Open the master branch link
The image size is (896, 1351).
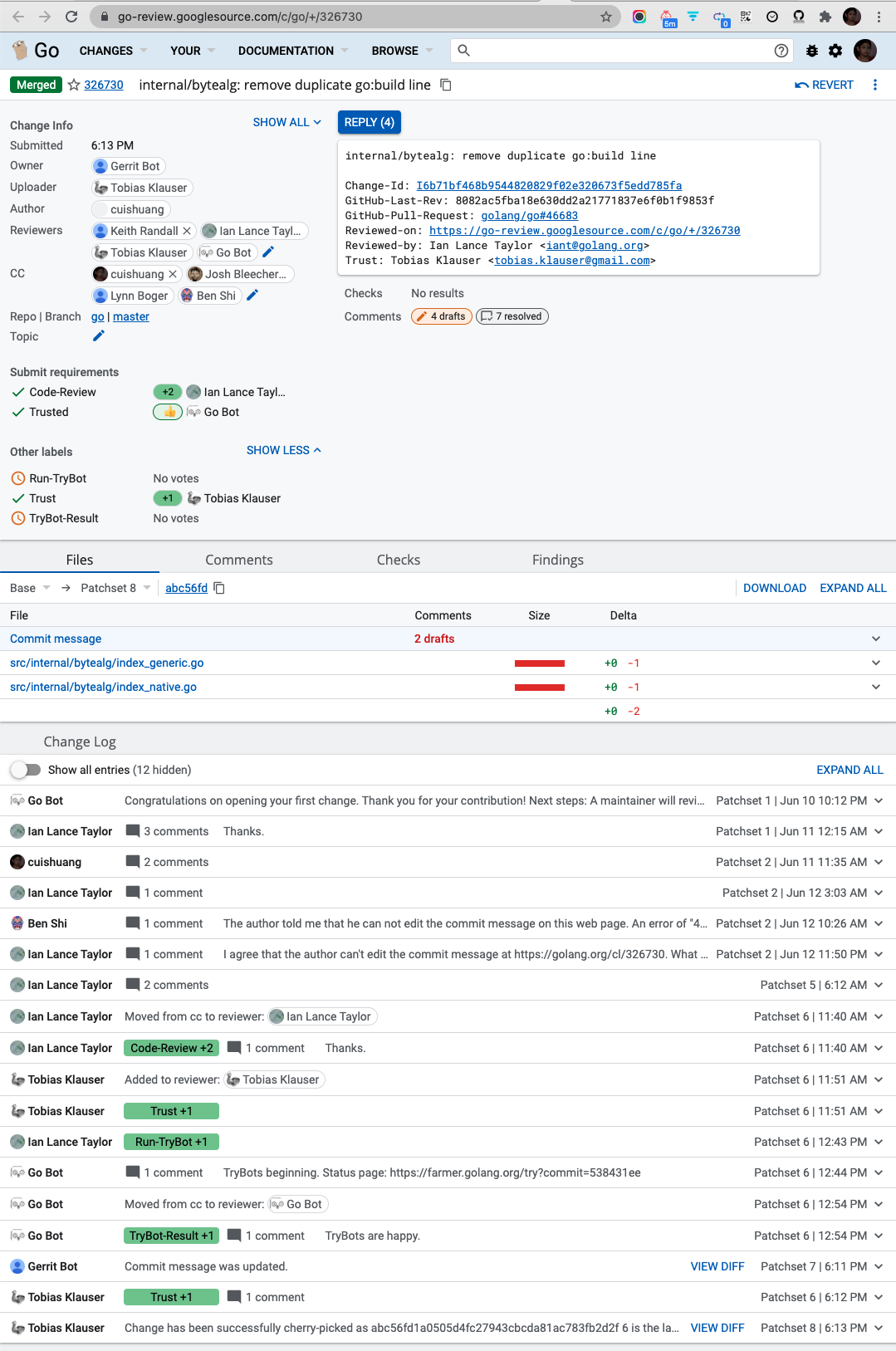point(131,316)
